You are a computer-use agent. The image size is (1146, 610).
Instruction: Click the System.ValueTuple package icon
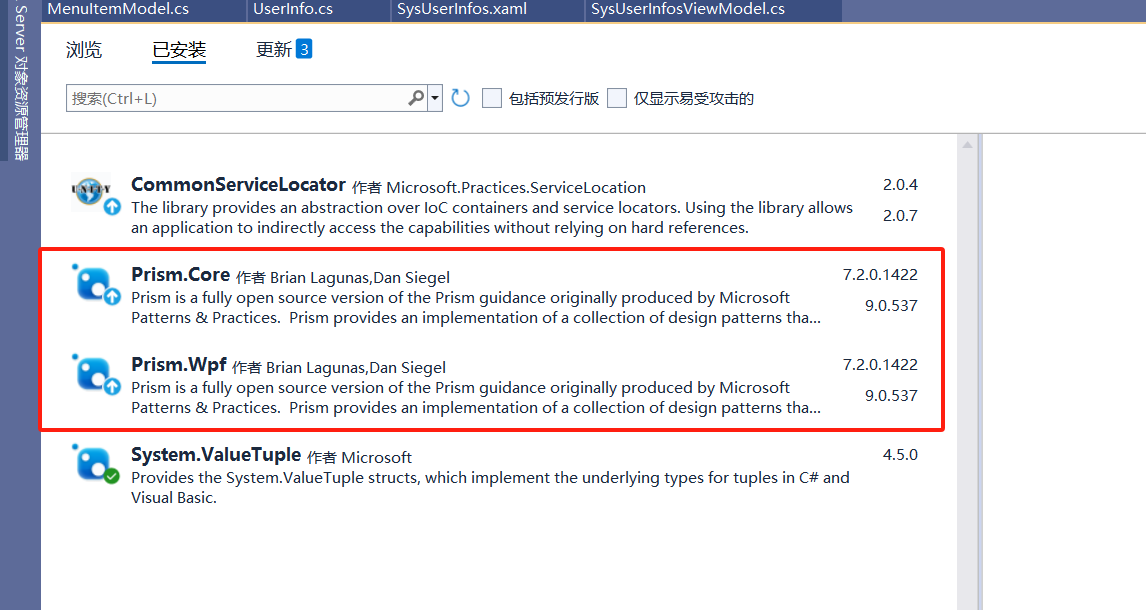[96, 464]
